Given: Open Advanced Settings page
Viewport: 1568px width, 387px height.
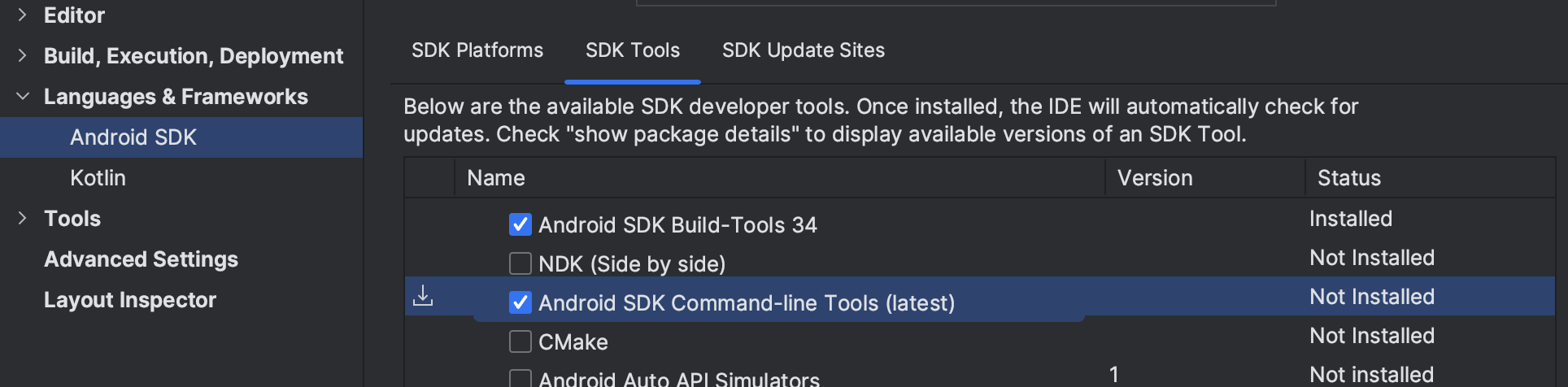Looking at the screenshot, I should [141, 259].
